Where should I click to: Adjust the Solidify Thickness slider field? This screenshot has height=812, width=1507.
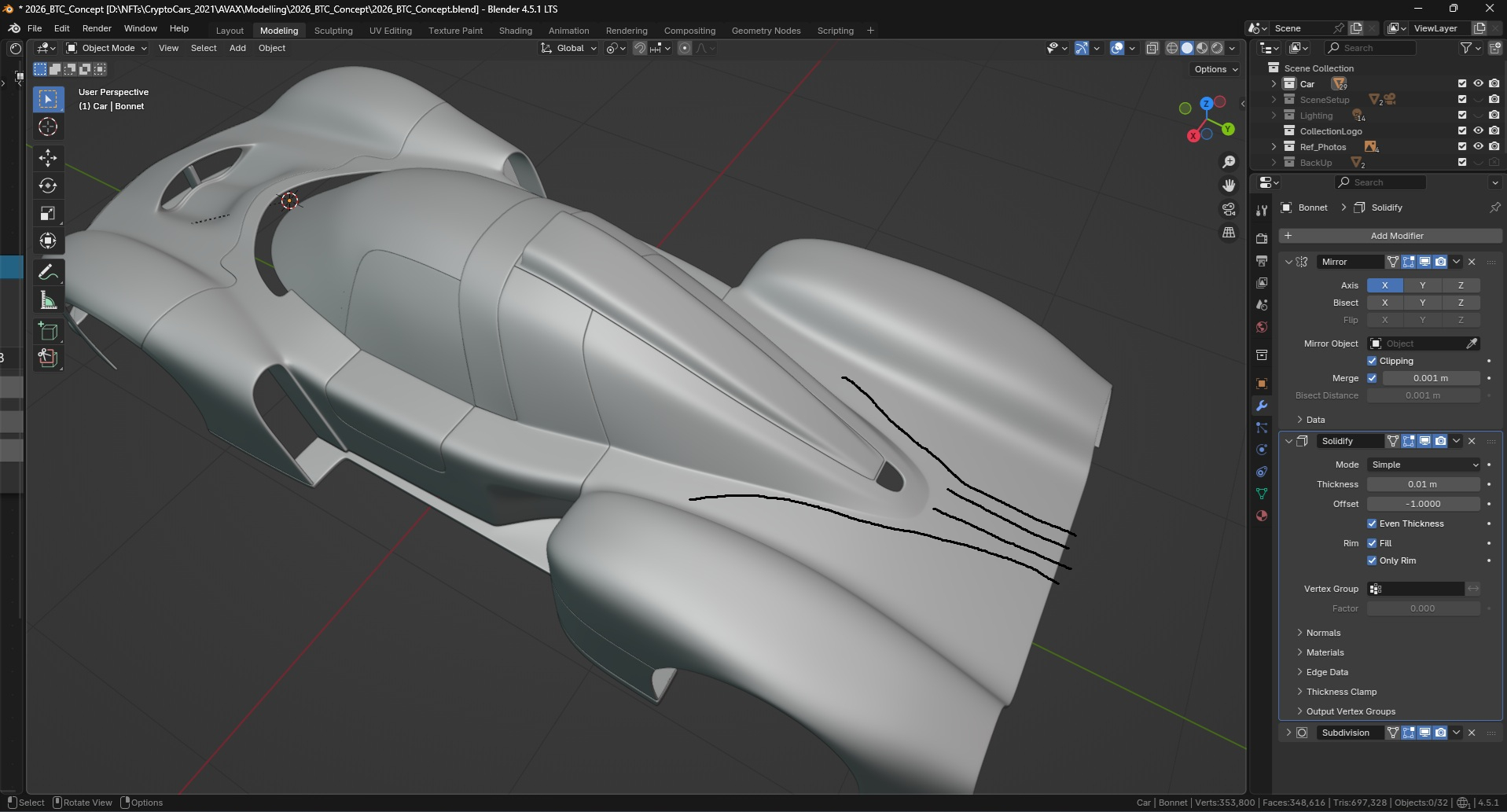(x=1424, y=484)
